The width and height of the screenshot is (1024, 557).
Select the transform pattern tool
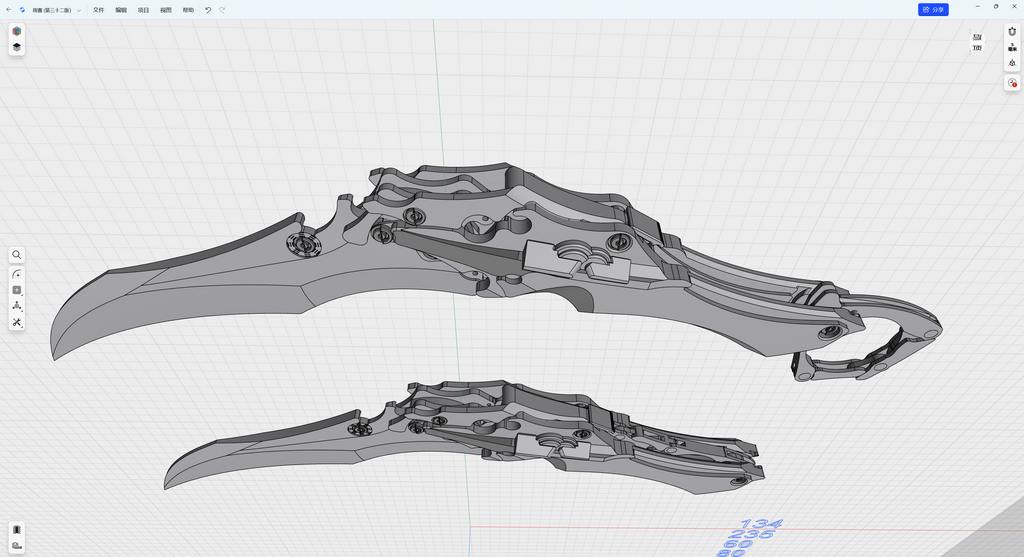coord(17,306)
